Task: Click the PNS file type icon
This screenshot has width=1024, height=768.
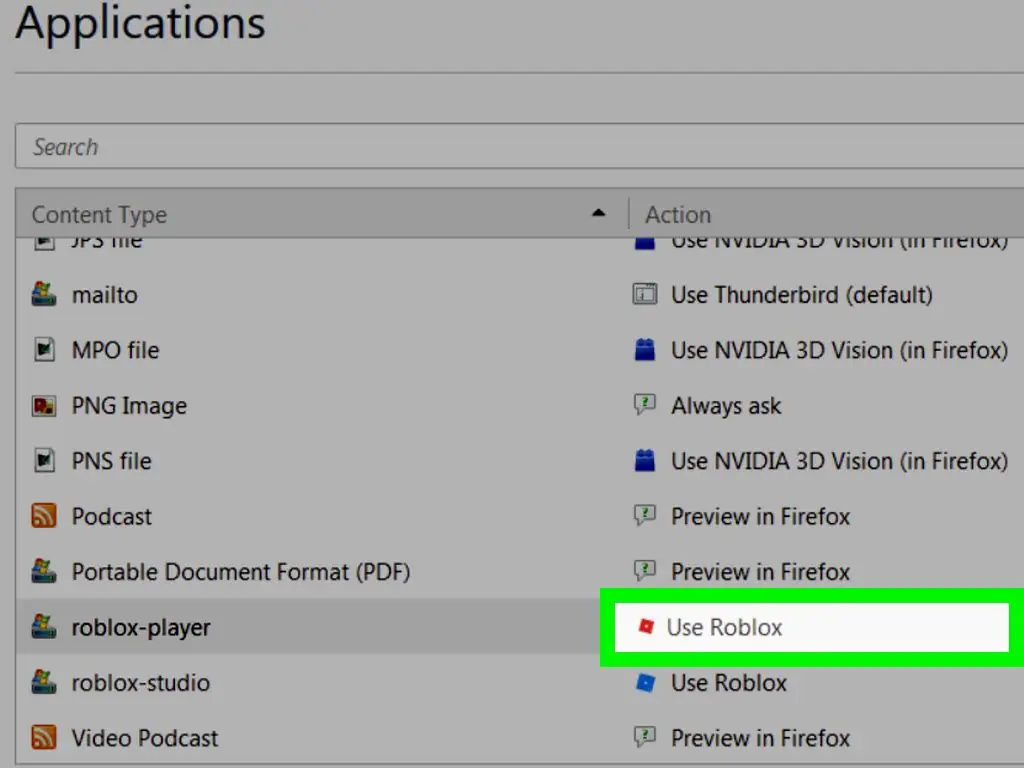Action: [44, 461]
